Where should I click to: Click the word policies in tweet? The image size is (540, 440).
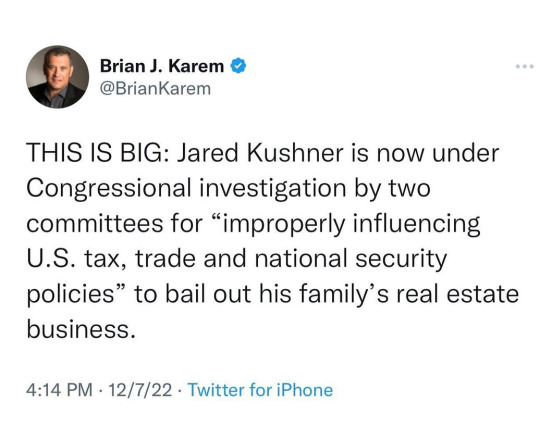[x=71, y=295]
